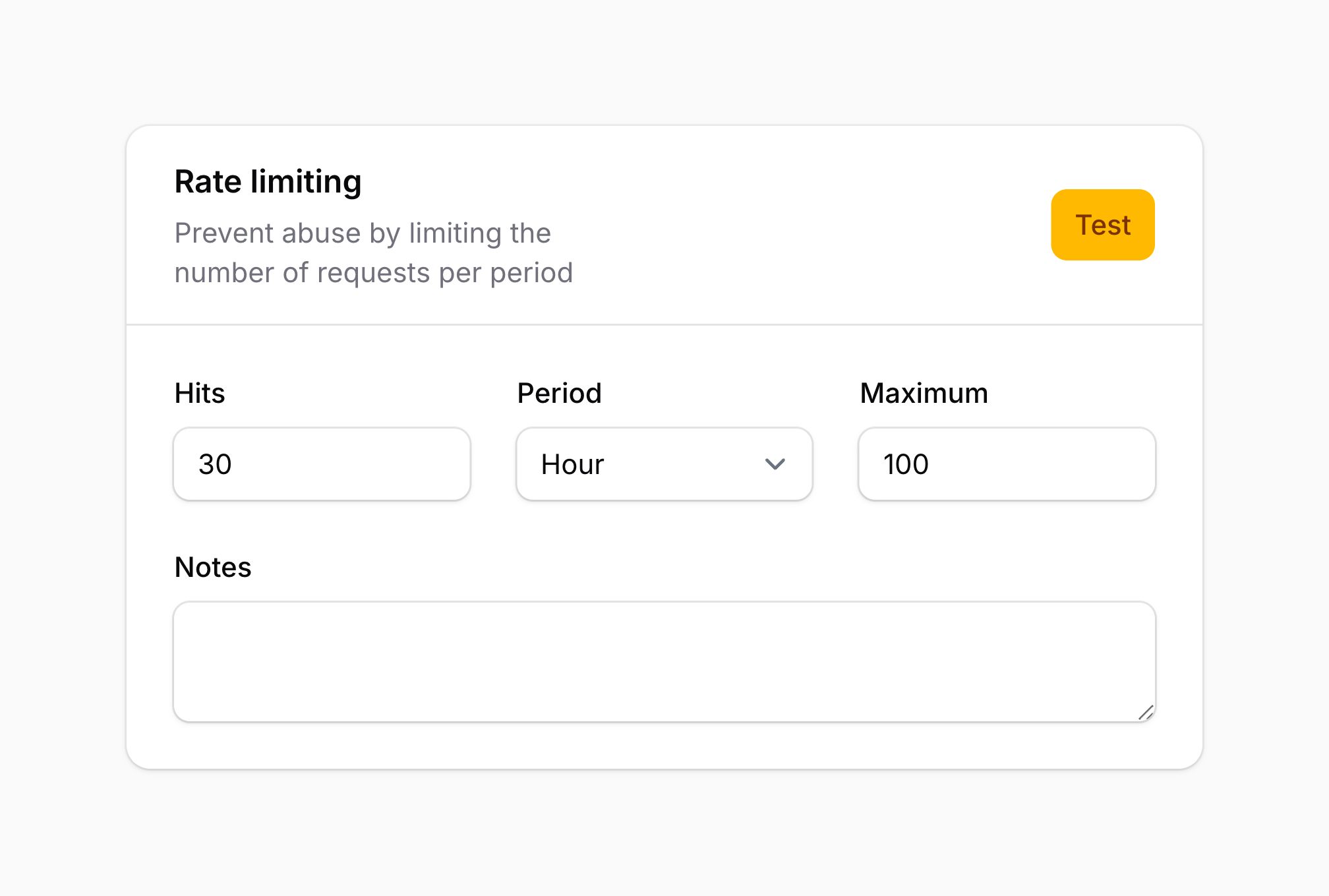Click the Period label above the dropdown
This screenshot has width=1329, height=896.
click(x=558, y=392)
